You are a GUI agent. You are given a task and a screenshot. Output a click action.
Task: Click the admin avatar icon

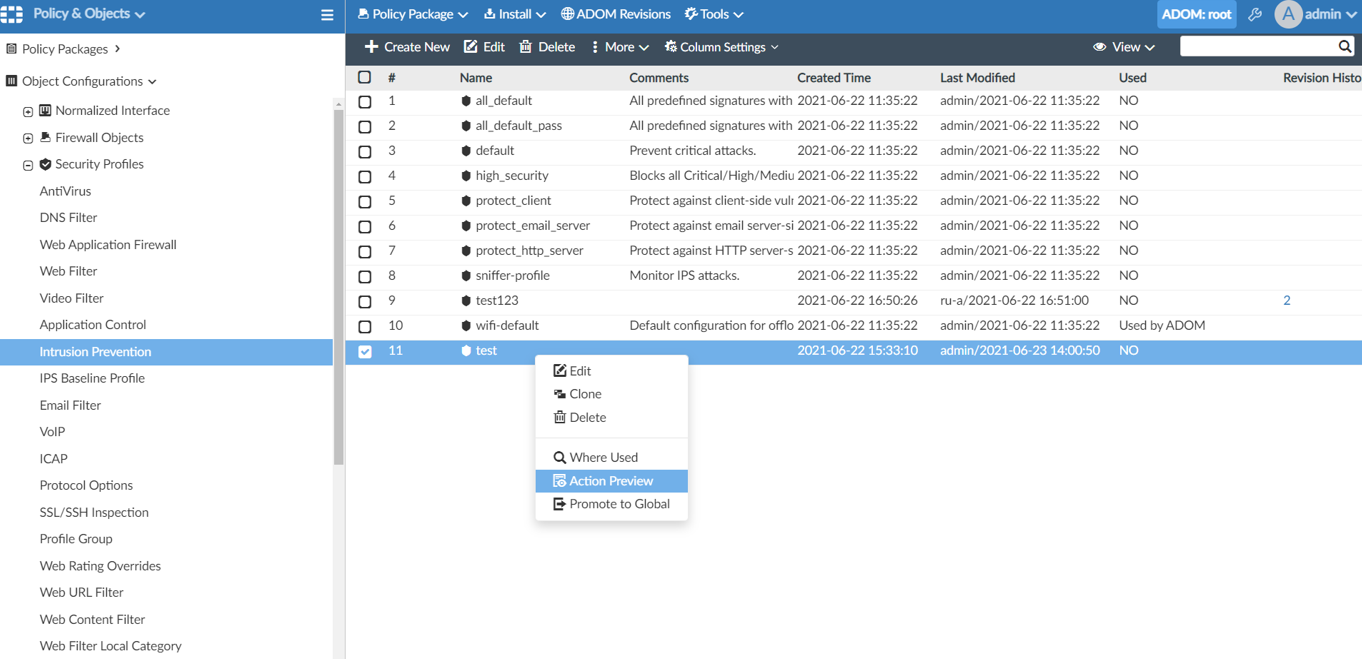(1288, 14)
